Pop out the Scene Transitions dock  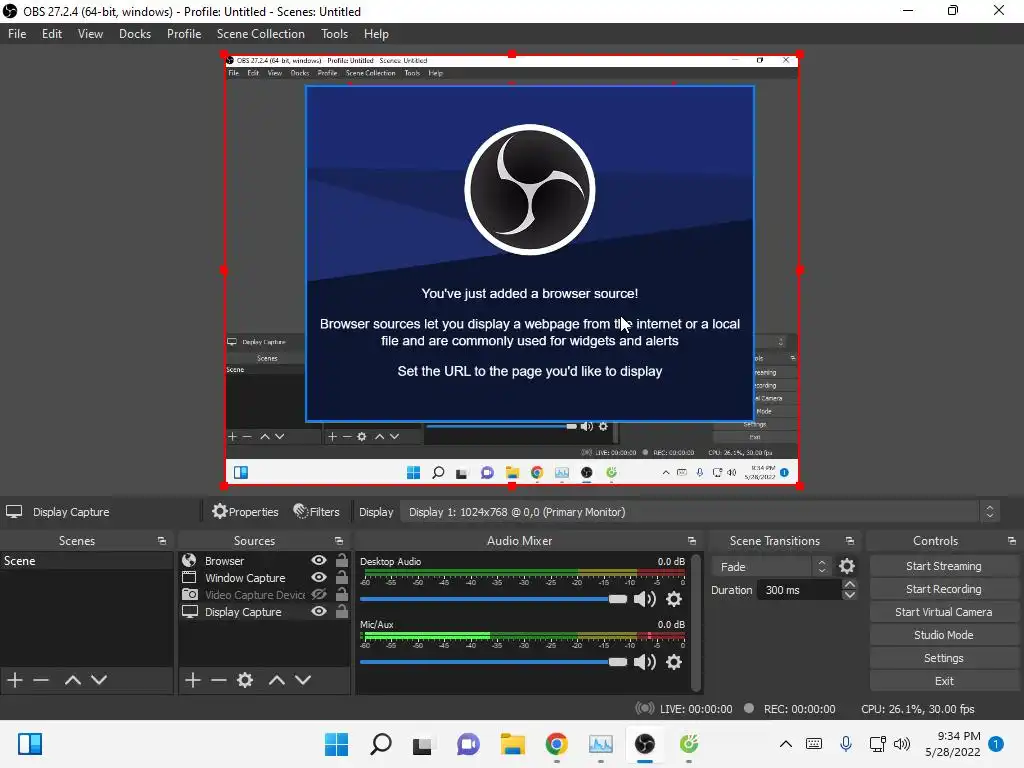click(850, 541)
